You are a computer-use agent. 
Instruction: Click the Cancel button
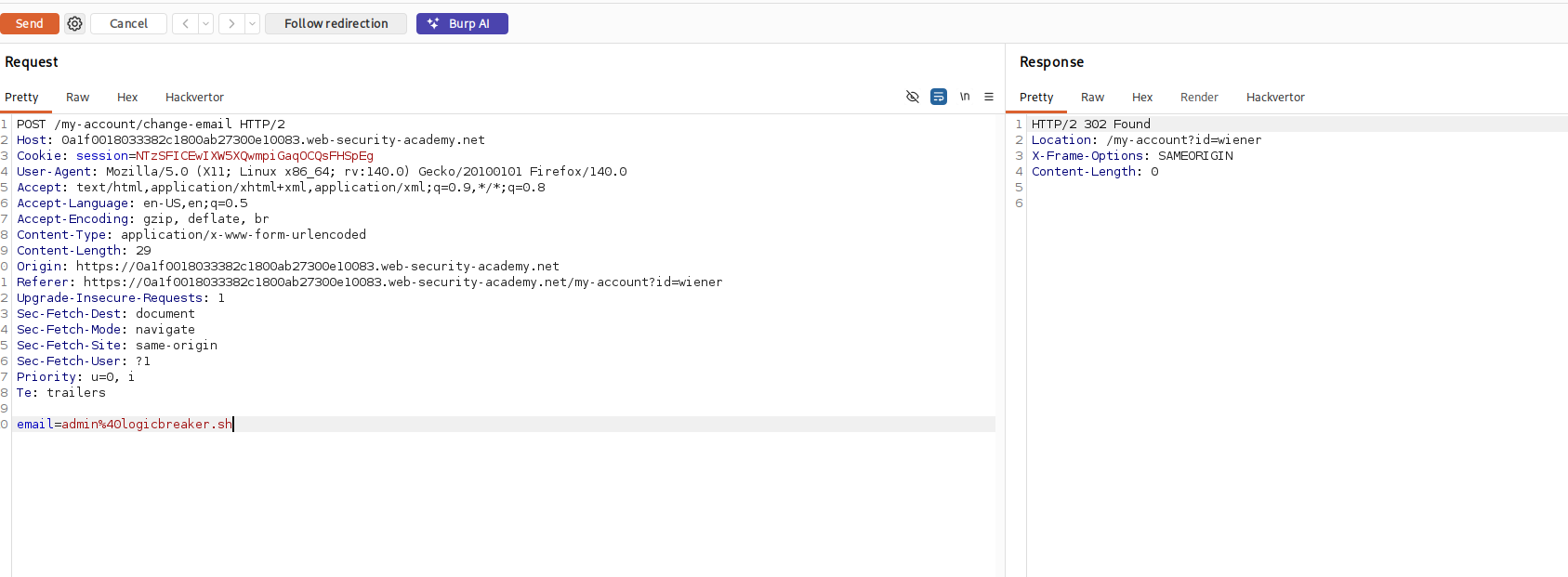point(128,23)
